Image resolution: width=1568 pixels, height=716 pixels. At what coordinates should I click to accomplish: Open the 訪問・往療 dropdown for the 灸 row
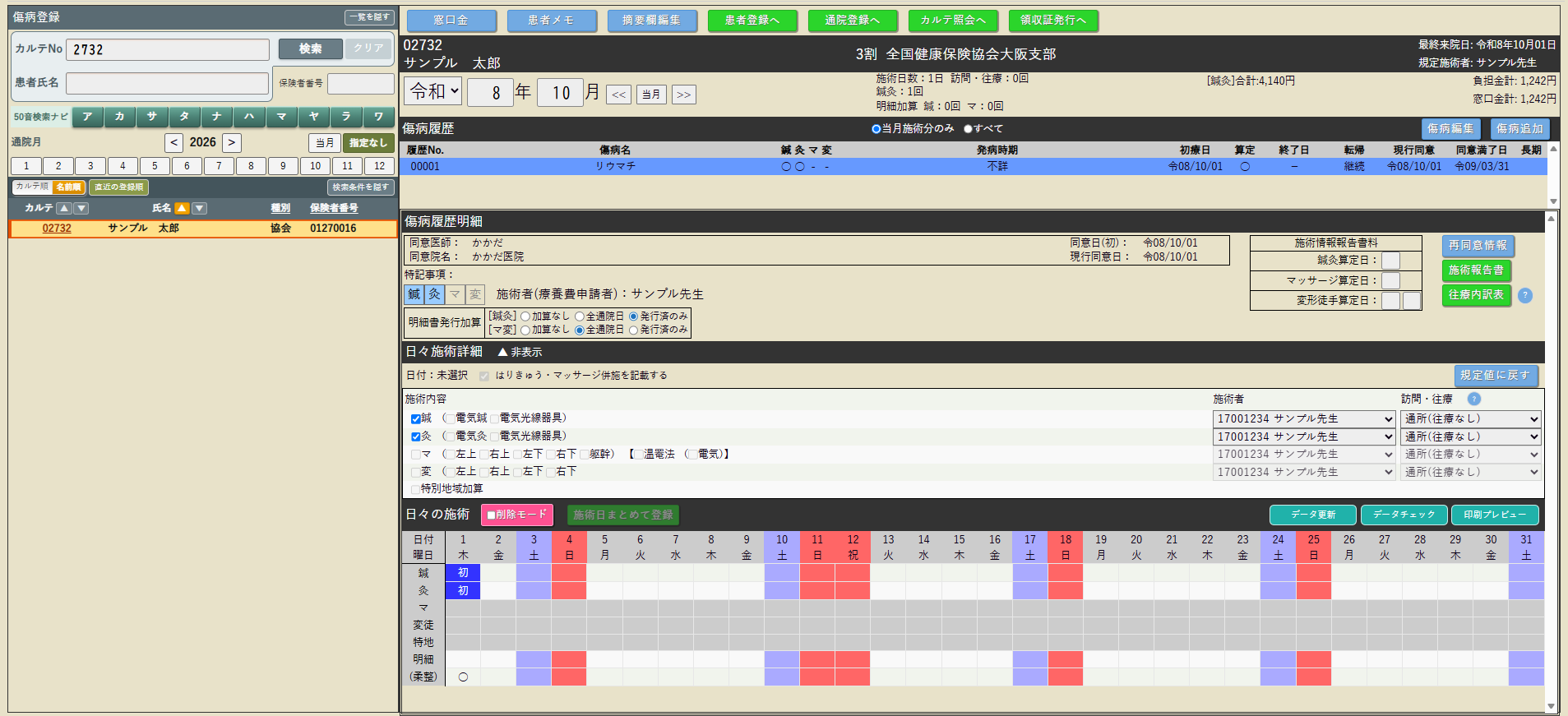1470,437
